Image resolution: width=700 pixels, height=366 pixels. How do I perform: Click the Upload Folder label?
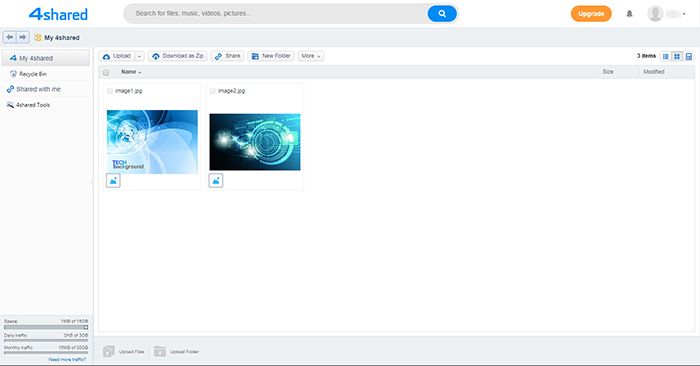pos(184,352)
